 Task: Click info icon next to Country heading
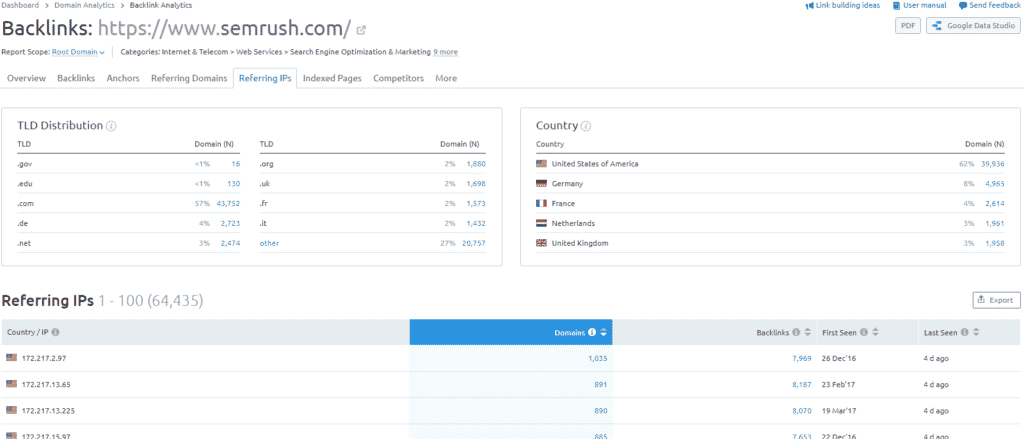pos(586,126)
